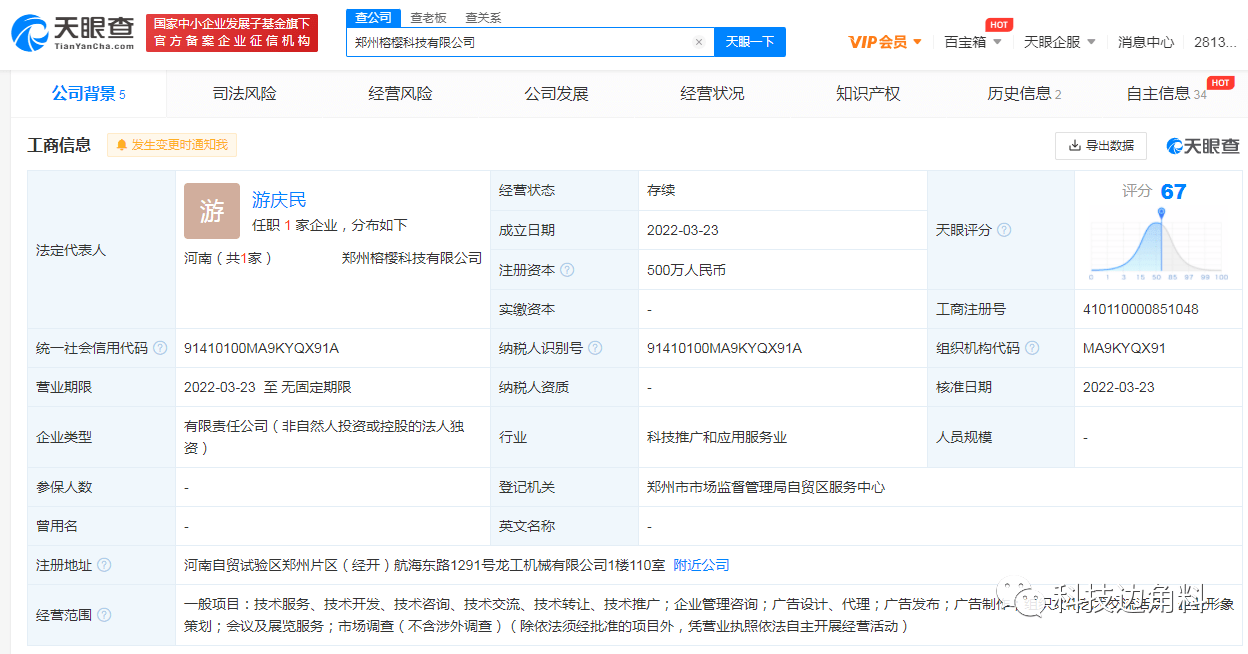Open the 消息中心 message center

point(1146,42)
